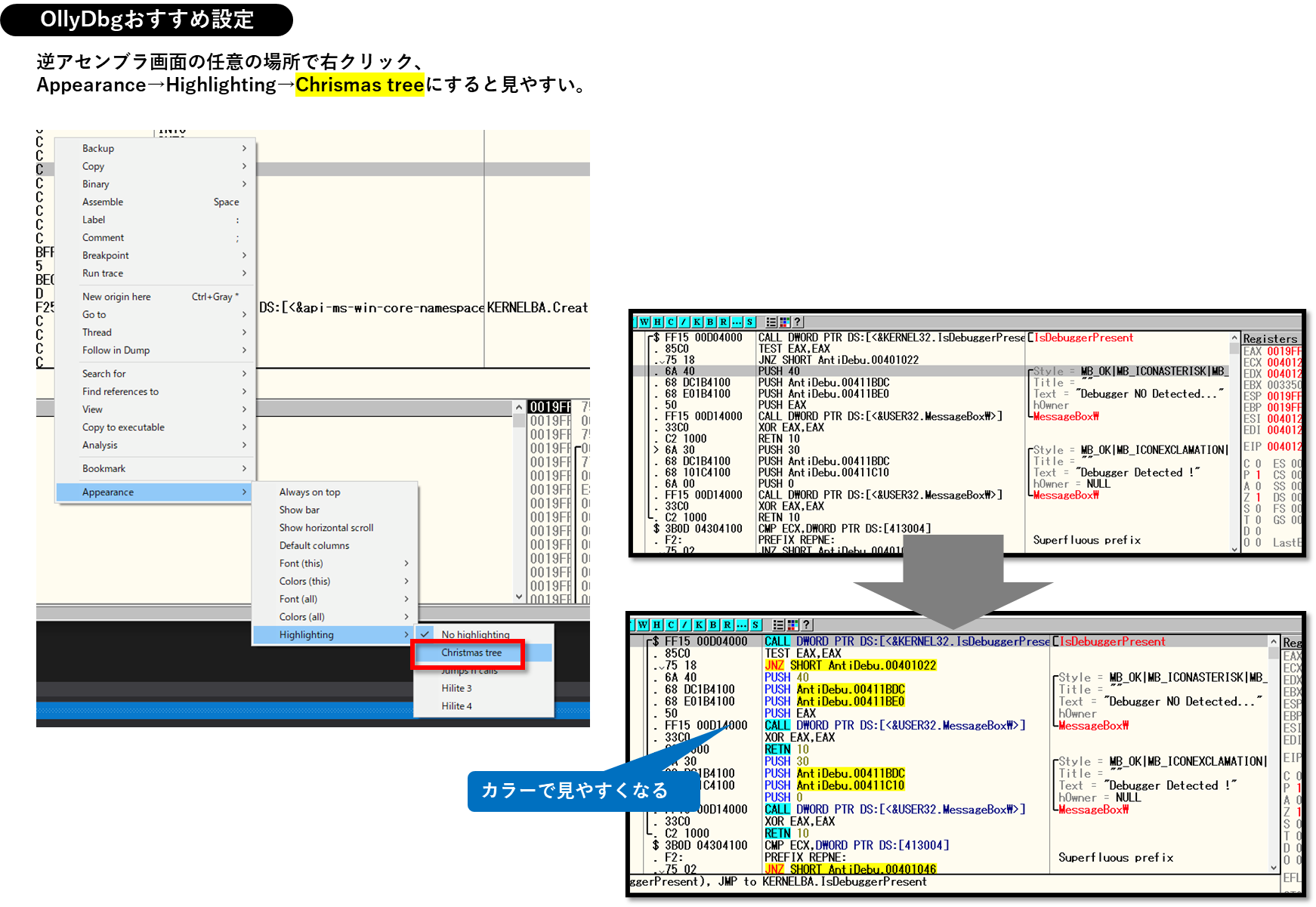Image resolution: width=1316 pixels, height=907 pixels.
Task: Expand the Search for submenu
Action: (x=155, y=374)
